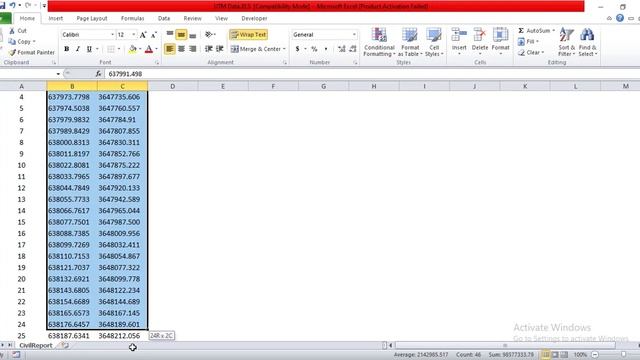The width and height of the screenshot is (640, 360).
Task: Expand the Name Box dropdown arrow
Action: pyautogui.click(x=58, y=74)
